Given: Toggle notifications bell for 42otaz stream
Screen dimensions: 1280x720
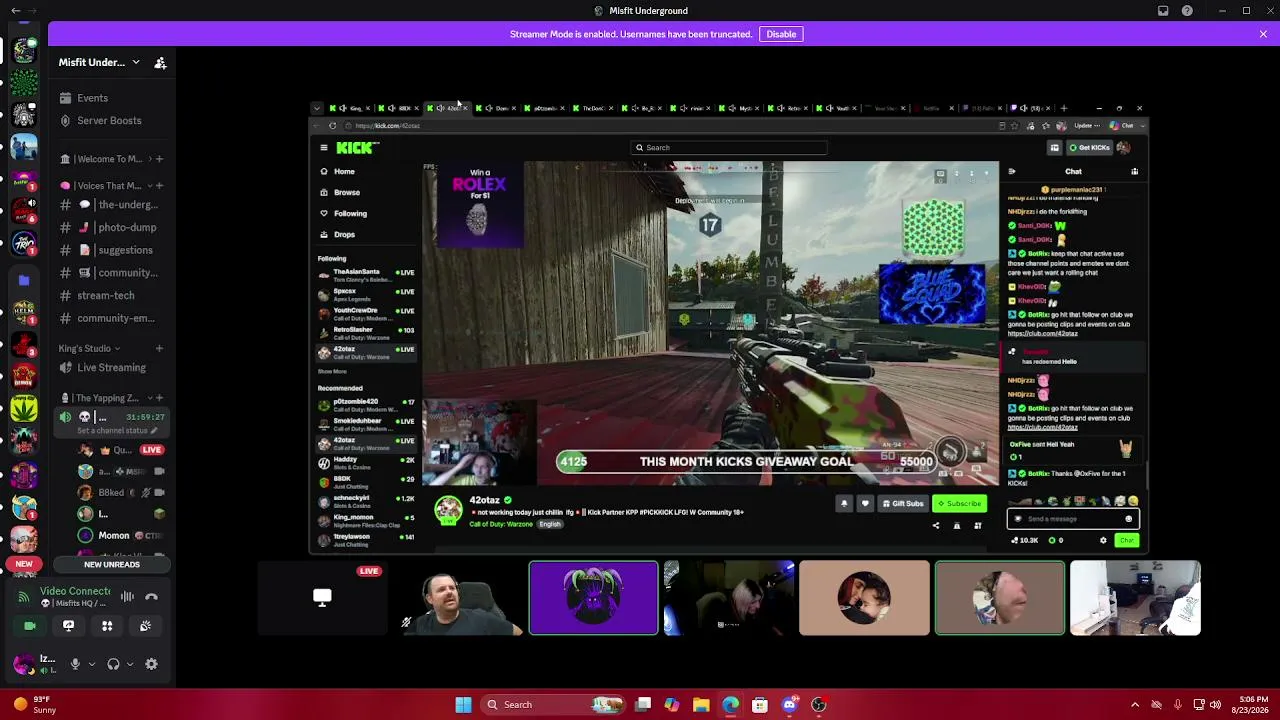Looking at the screenshot, I should pyautogui.click(x=844, y=504).
